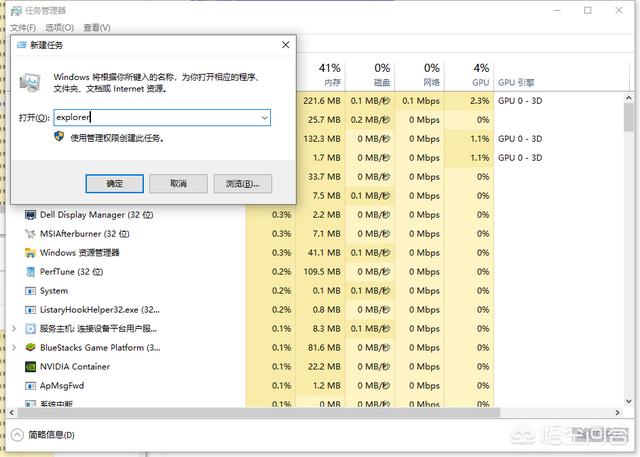Select the MSIAfterburner process icon
The image size is (640, 457).
(x=30, y=234)
